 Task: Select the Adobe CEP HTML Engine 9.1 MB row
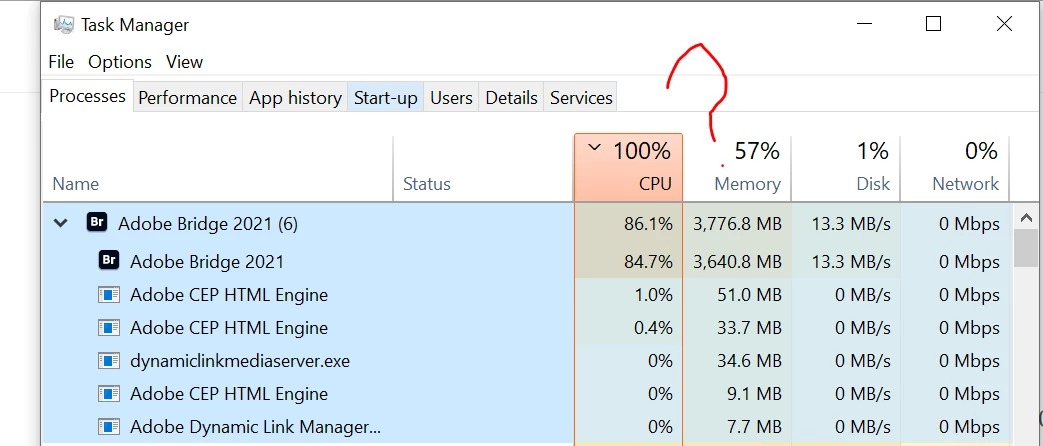click(526, 393)
